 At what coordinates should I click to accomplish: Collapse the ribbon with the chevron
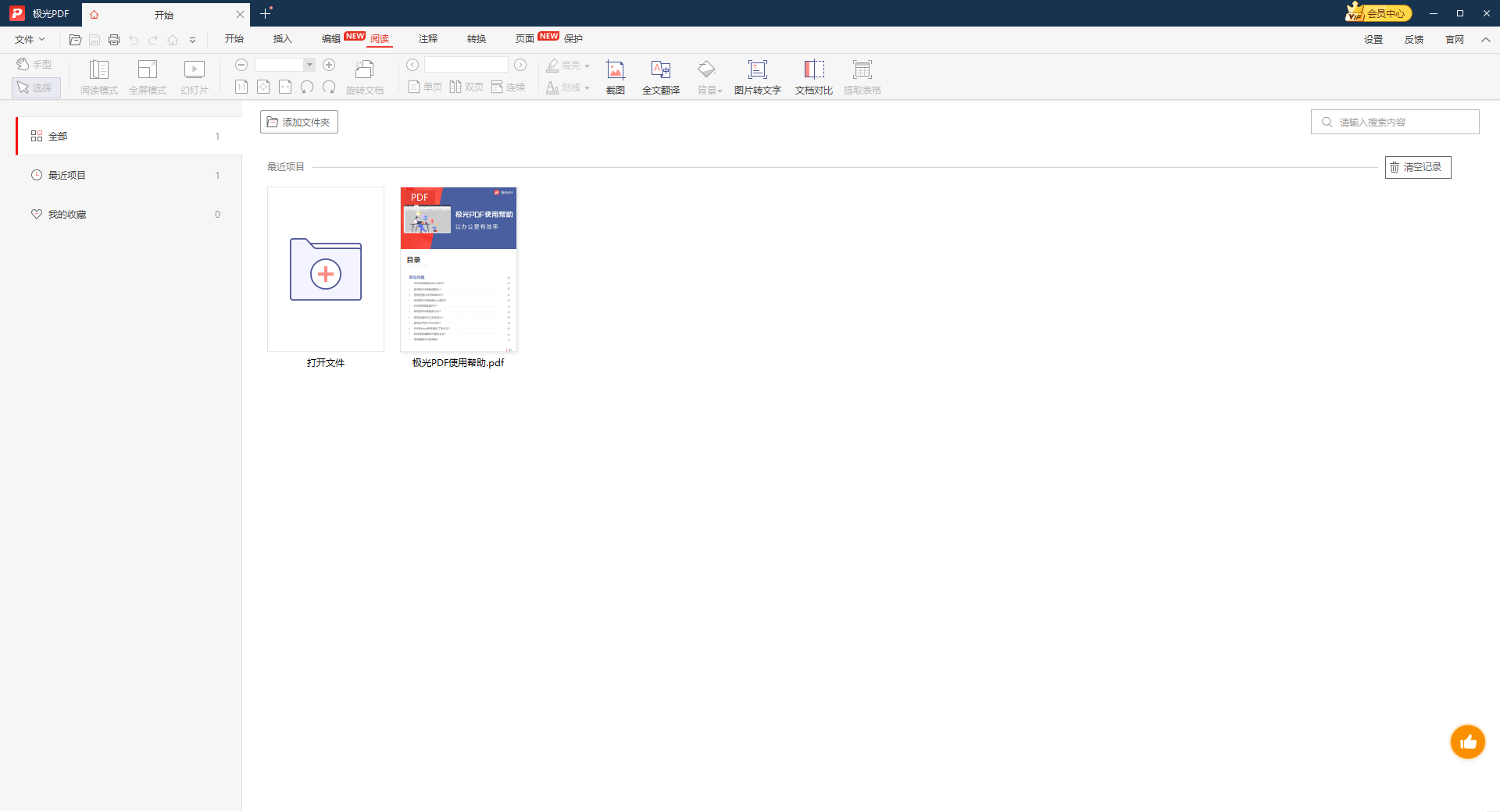1485,40
